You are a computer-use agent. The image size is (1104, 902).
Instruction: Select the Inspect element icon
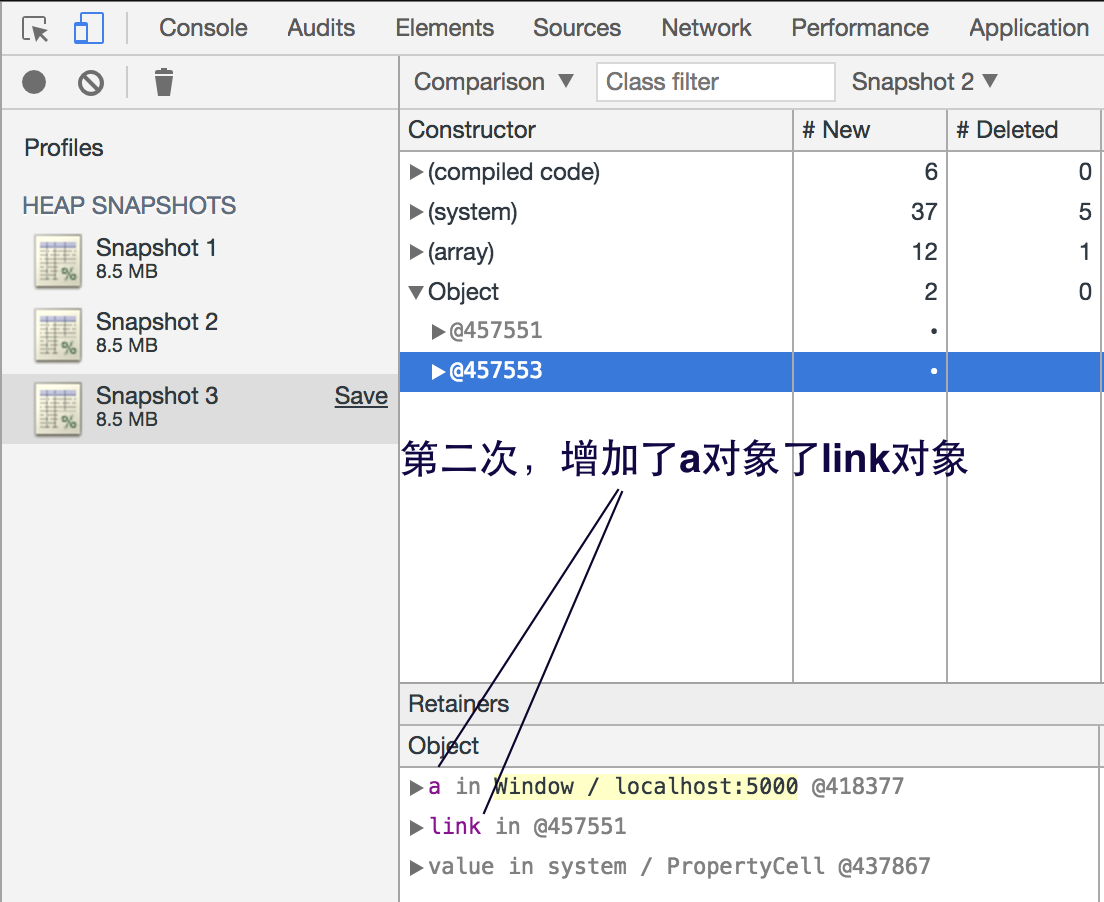[33, 28]
